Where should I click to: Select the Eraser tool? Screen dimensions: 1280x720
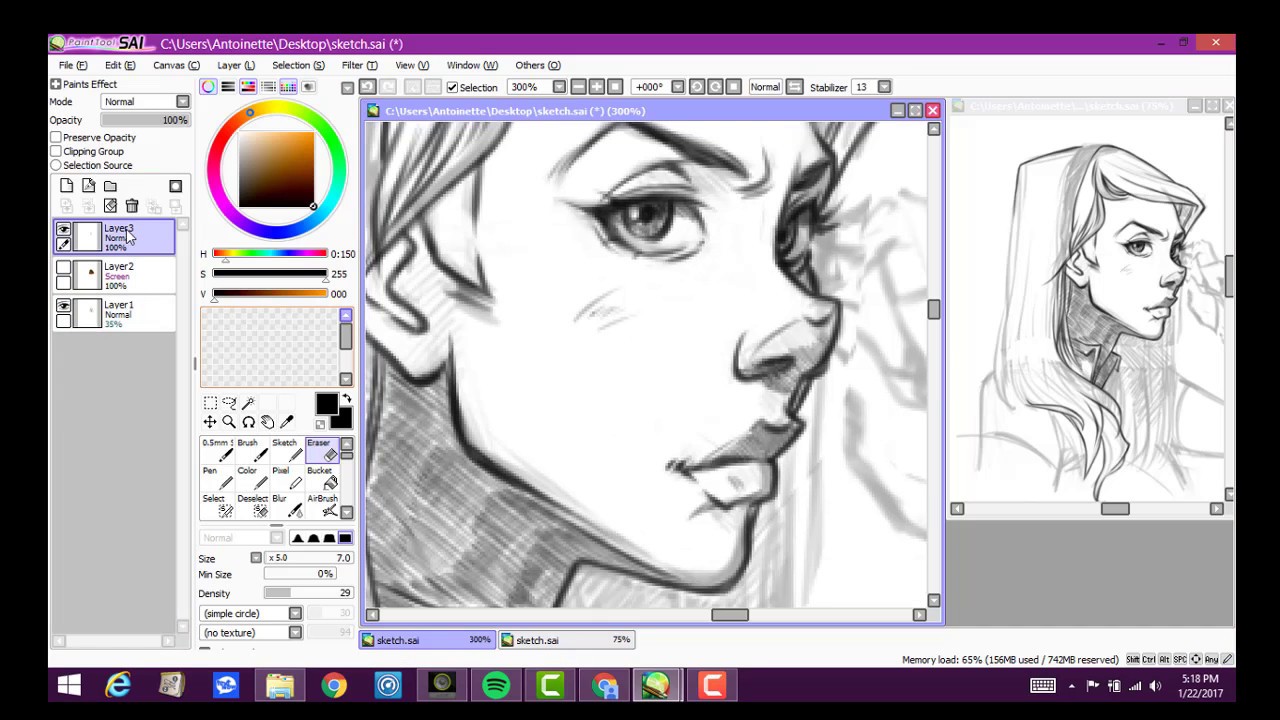320,450
